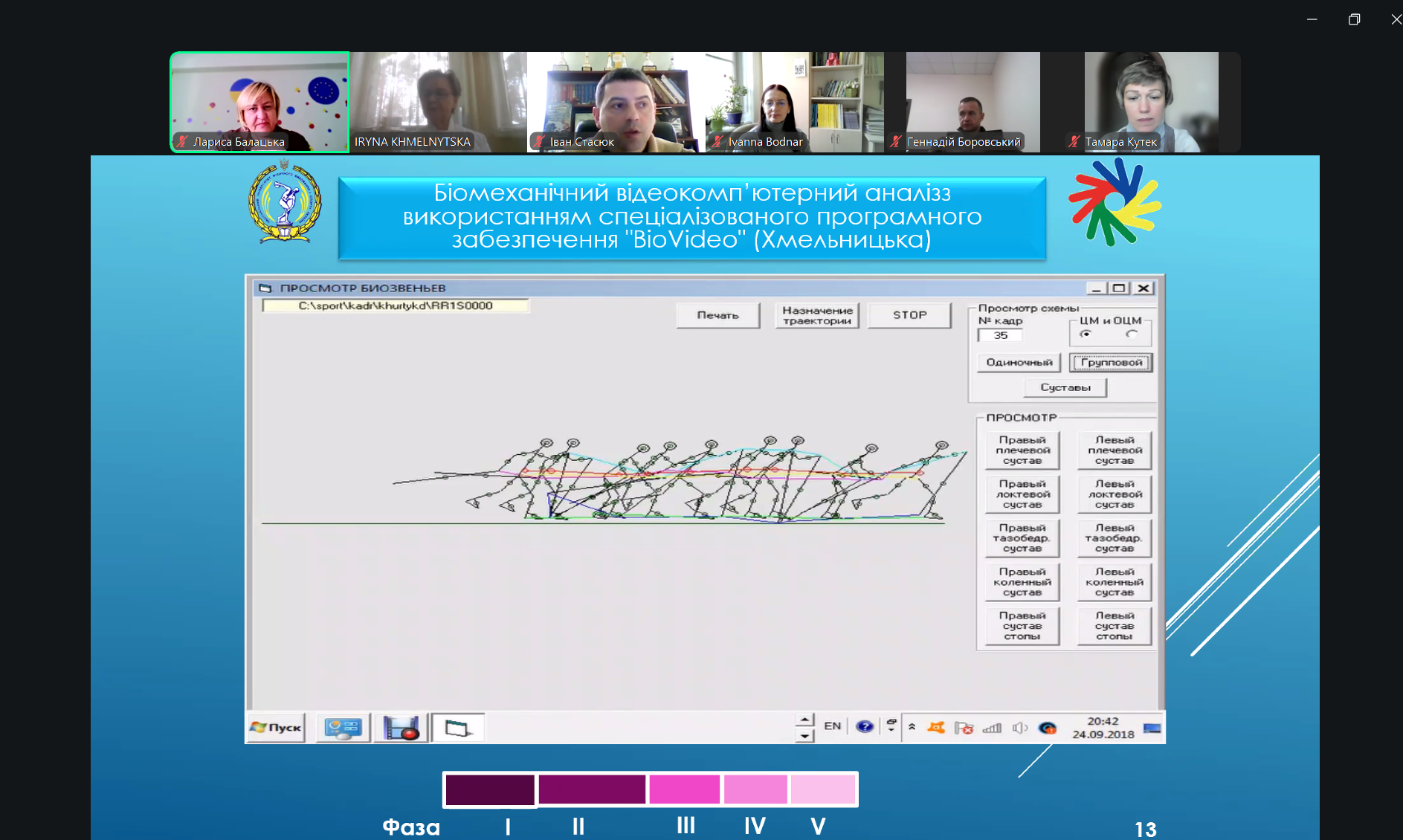1403x840 pixels.
Task: Open the video recorder taskbar icon
Action: coord(401,728)
